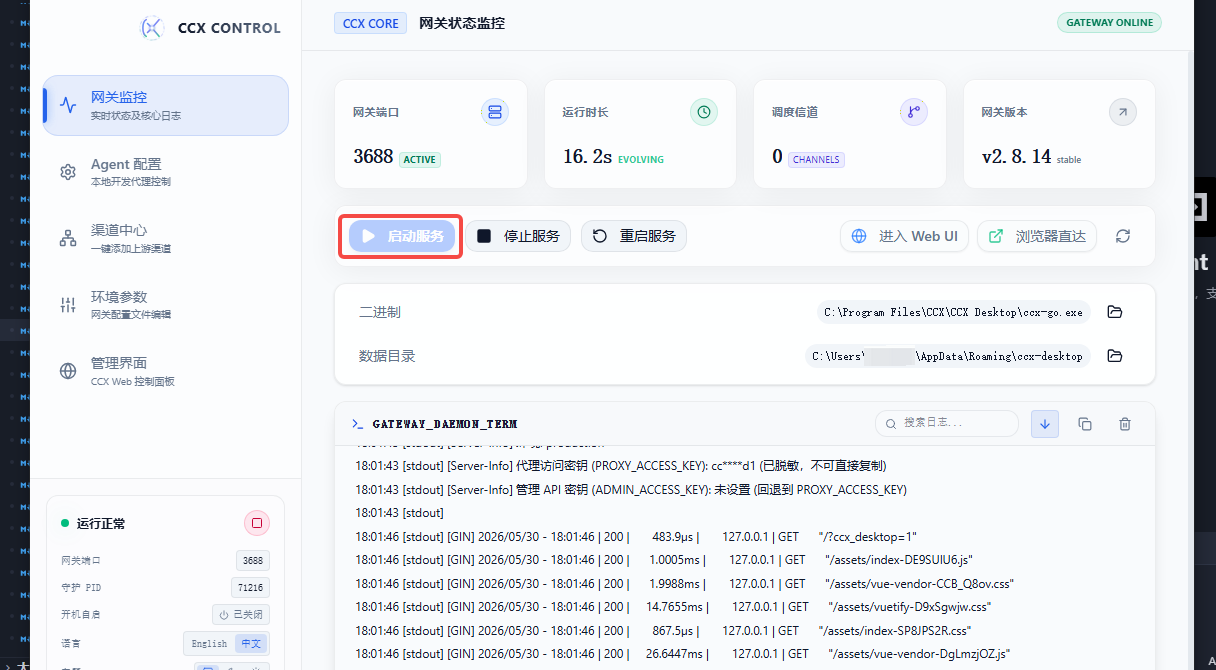This screenshot has height=670, width=1216.
Task: Click the CCX CONTROL logo icon
Action: click(152, 28)
